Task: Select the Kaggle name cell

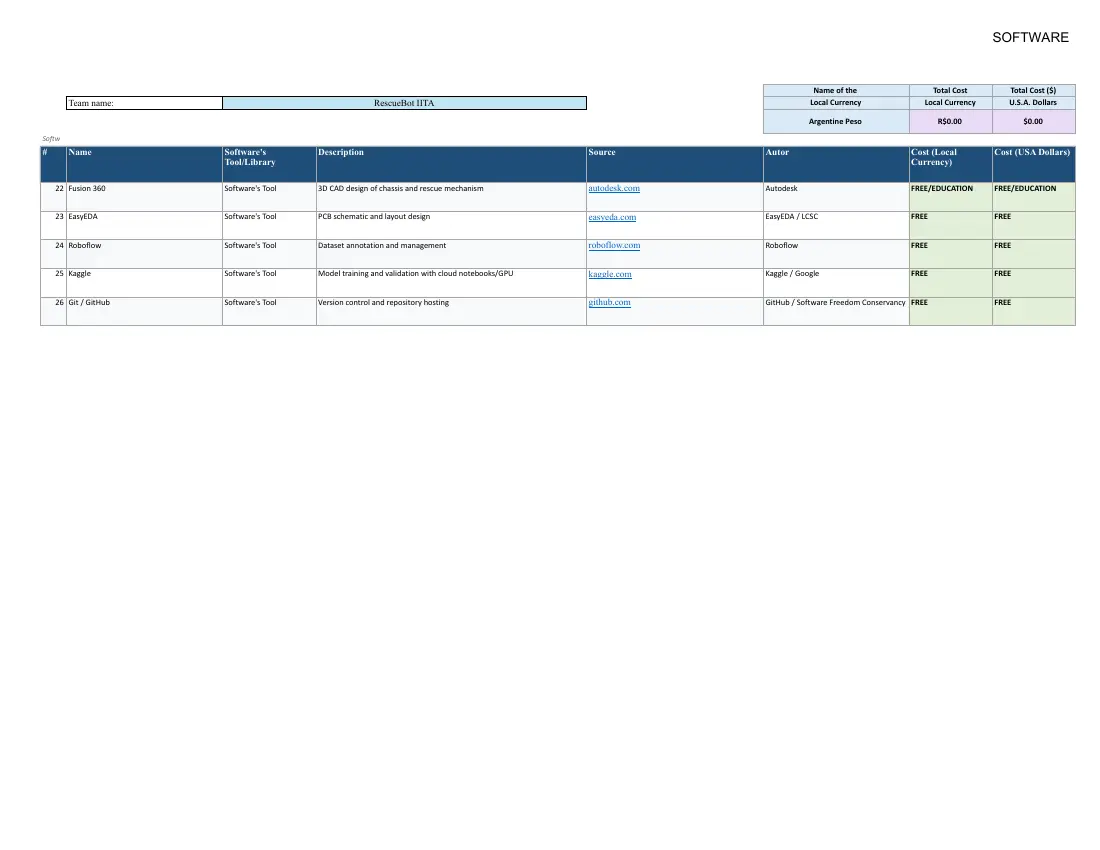Action: 145,283
